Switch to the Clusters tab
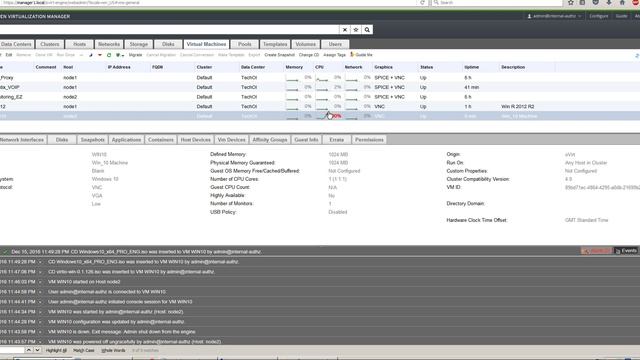640x360 pixels. pos(50,44)
